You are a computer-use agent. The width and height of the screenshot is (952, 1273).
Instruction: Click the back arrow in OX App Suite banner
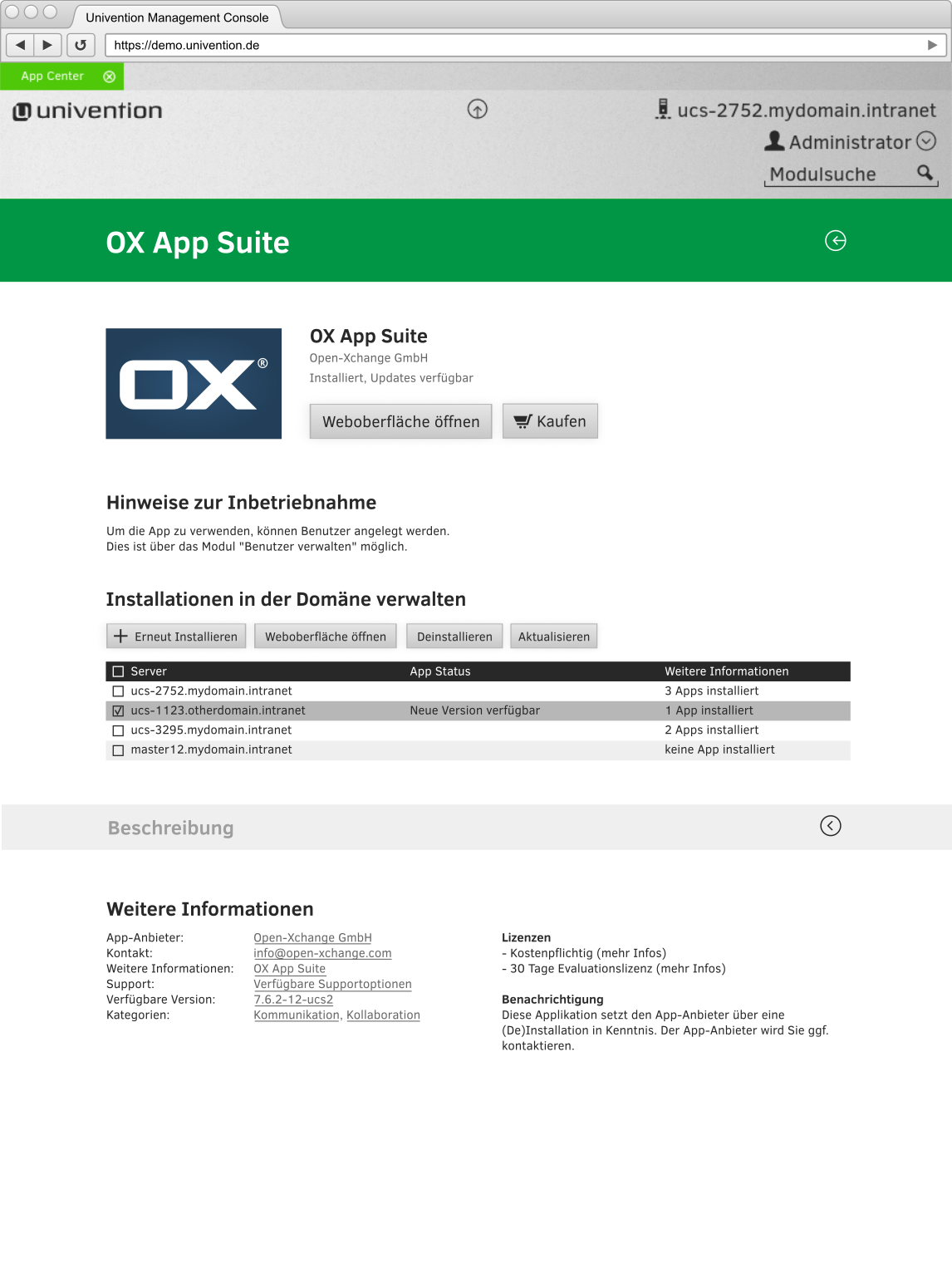click(835, 241)
